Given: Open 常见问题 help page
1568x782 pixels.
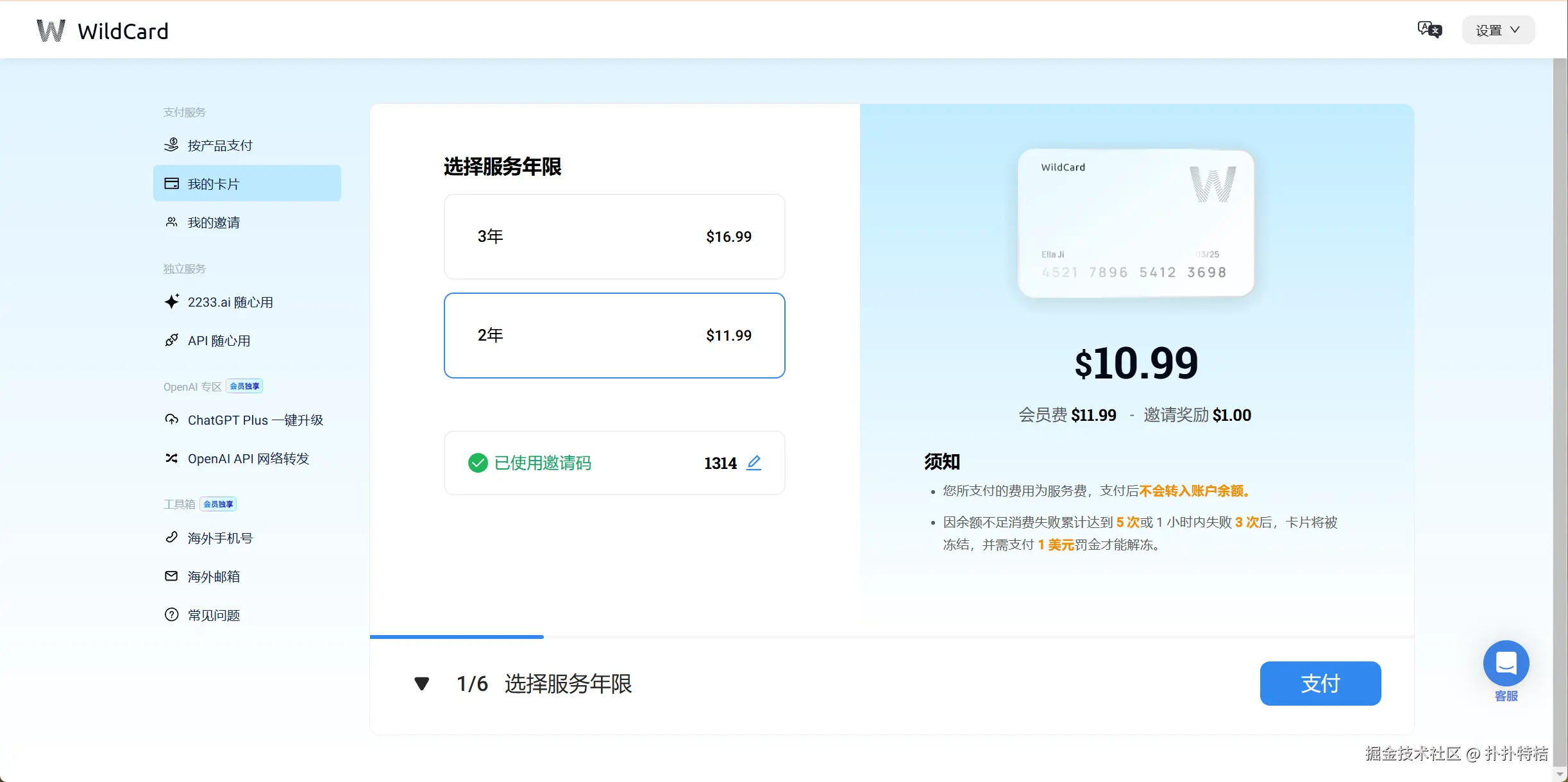Looking at the screenshot, I should (214, 615).
